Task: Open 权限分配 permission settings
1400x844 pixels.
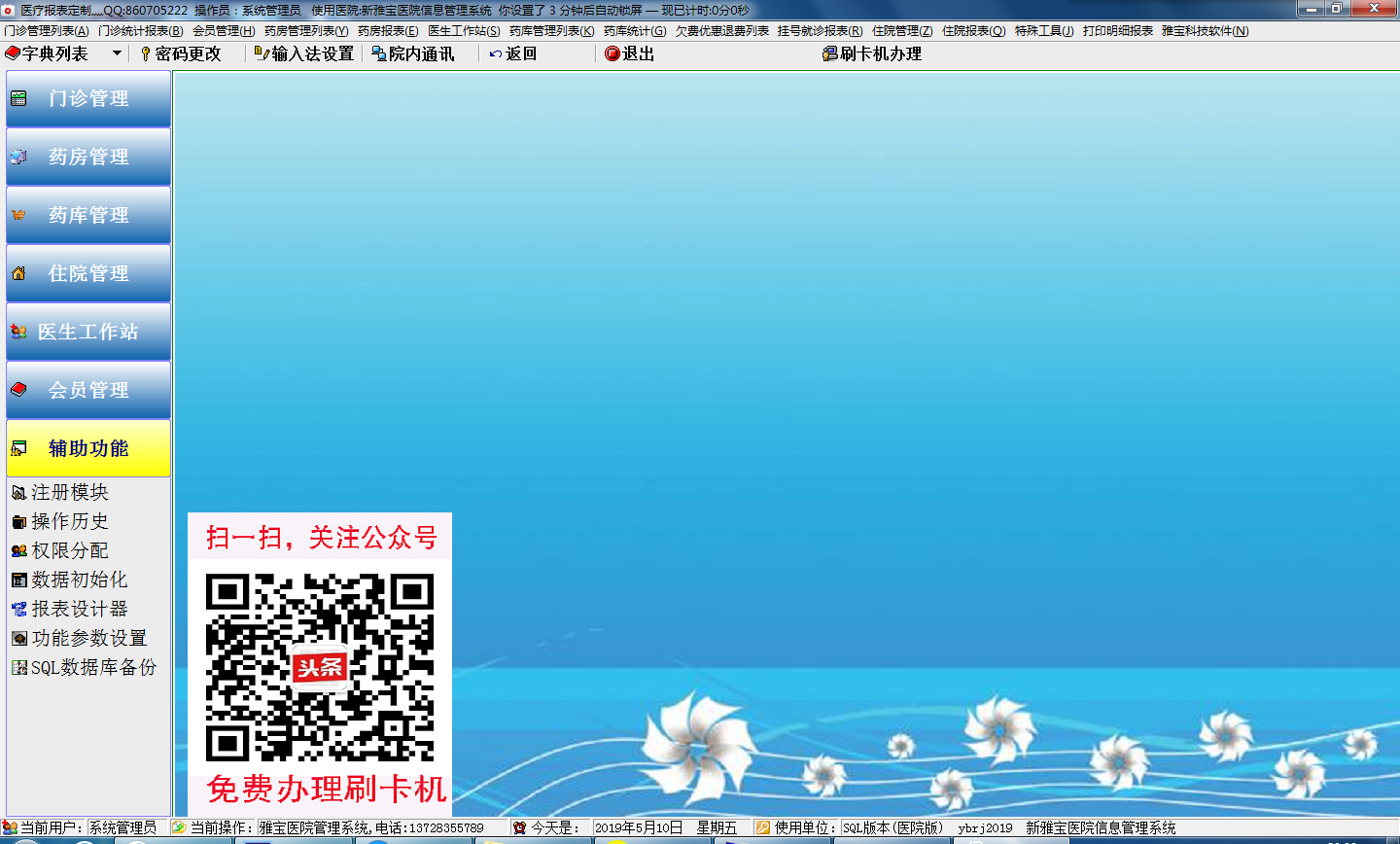Action: coord(69,550)
